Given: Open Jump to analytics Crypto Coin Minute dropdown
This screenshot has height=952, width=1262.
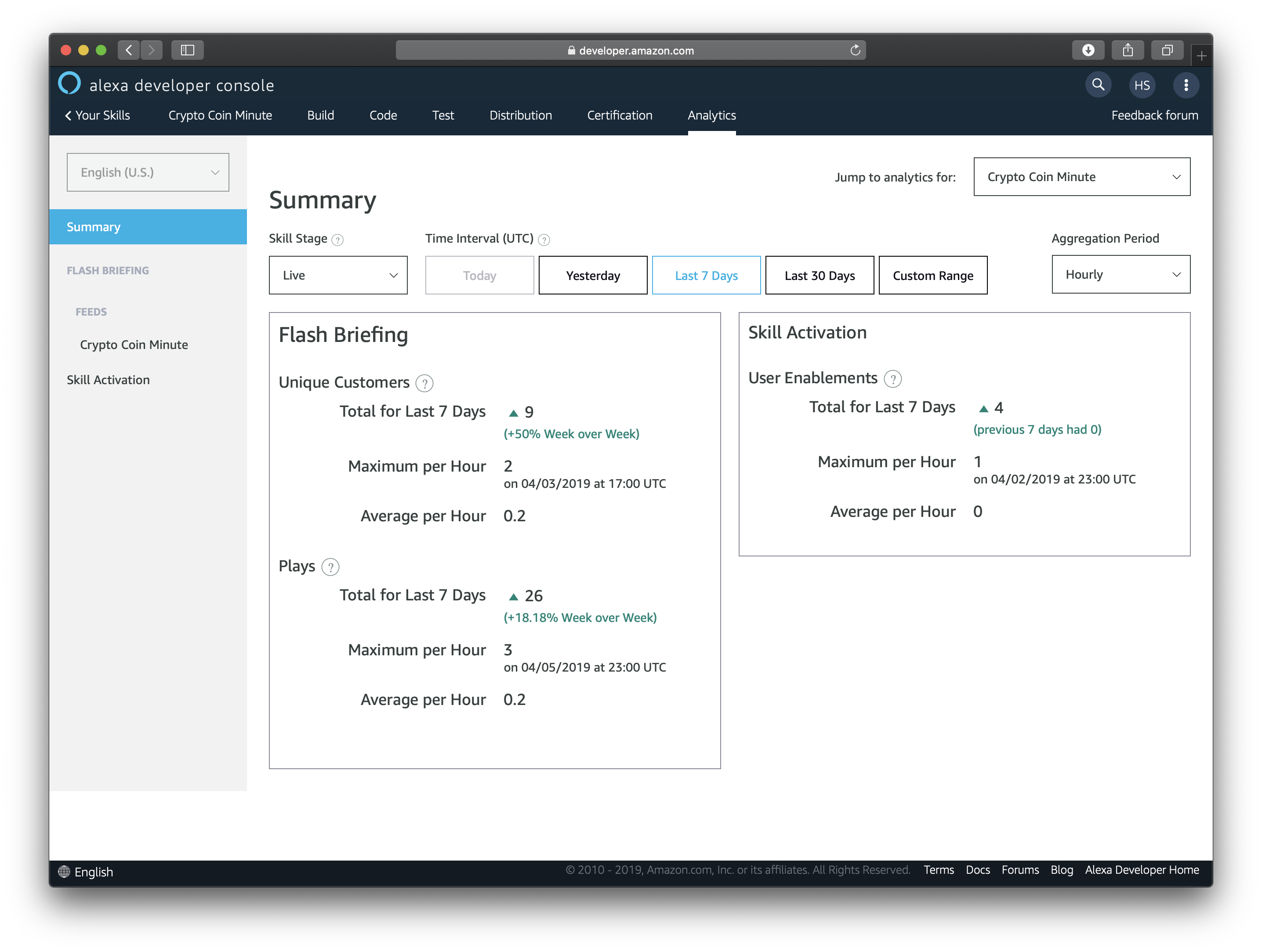Looking at the screenshot, I should (1082, 177).
